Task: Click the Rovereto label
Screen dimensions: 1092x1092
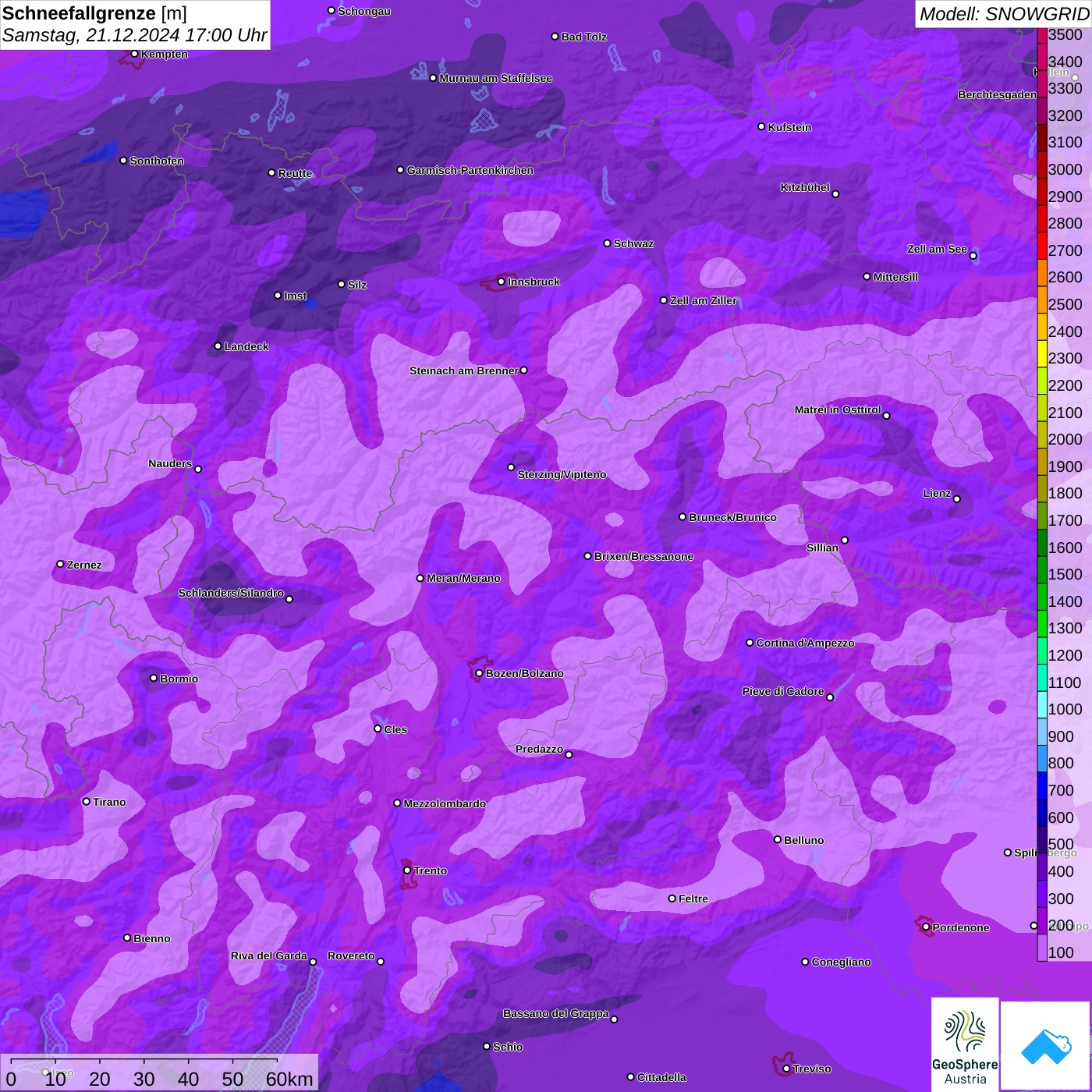Action: 351,955
